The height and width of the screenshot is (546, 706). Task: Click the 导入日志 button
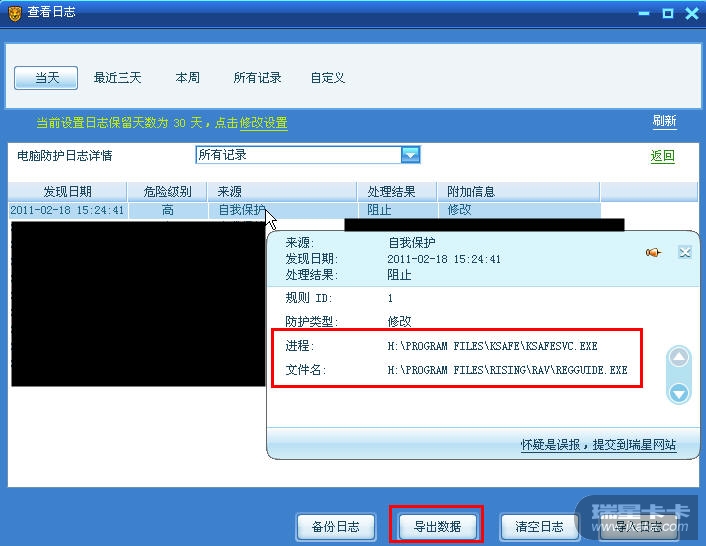pyautogui.click(x=639, y=527)
